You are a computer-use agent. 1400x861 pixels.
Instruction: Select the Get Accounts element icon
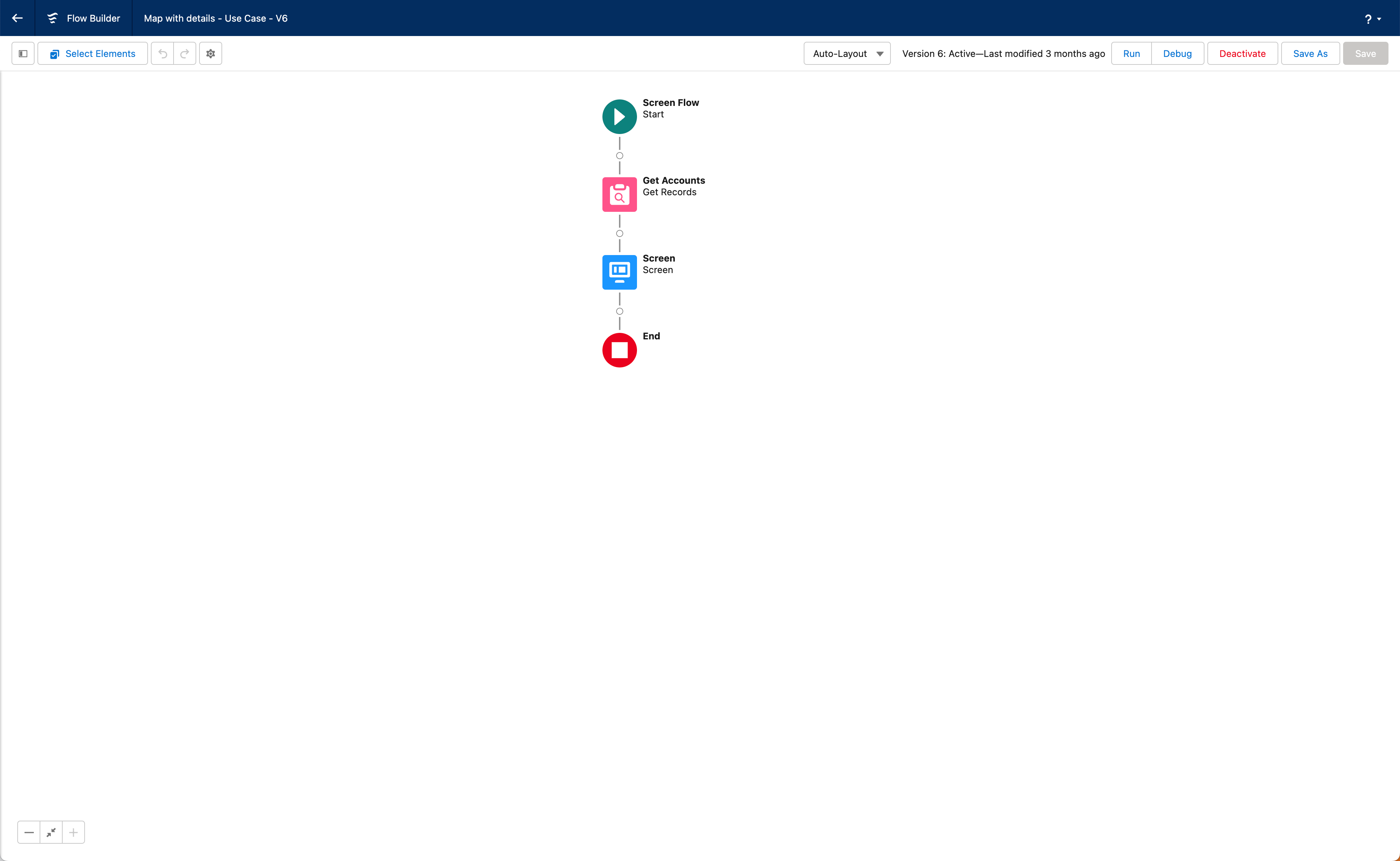click(619, 194)
